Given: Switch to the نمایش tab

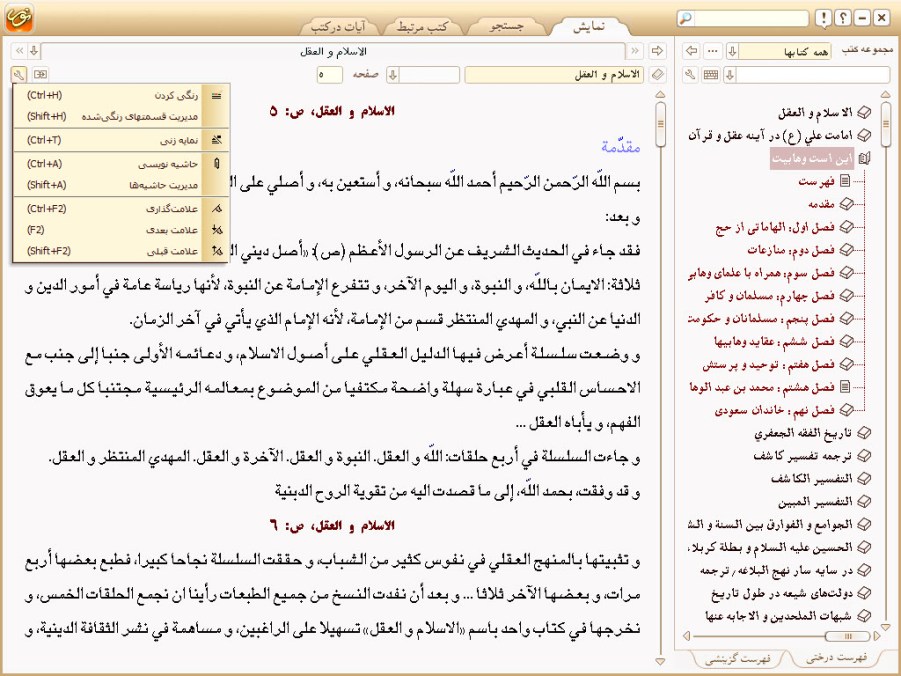Looking at the screenshot, I should click(588, 26).
